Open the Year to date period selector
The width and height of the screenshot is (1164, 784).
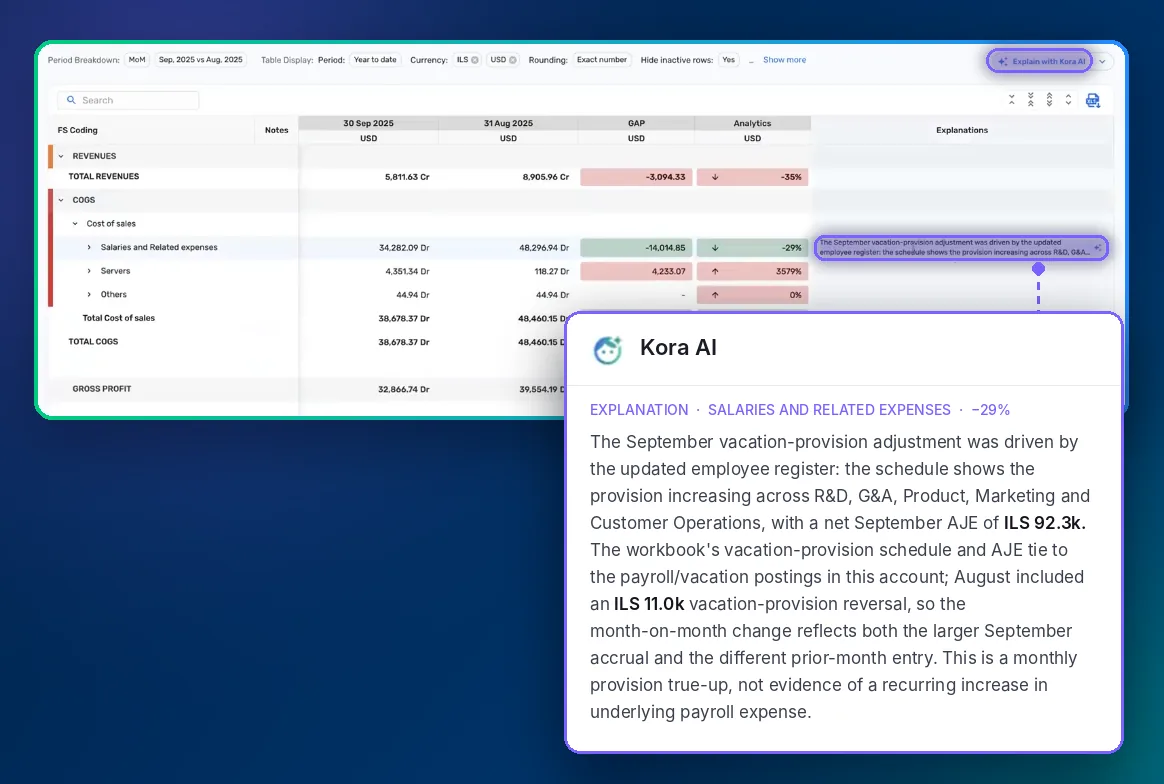click(x=375, y=60)
